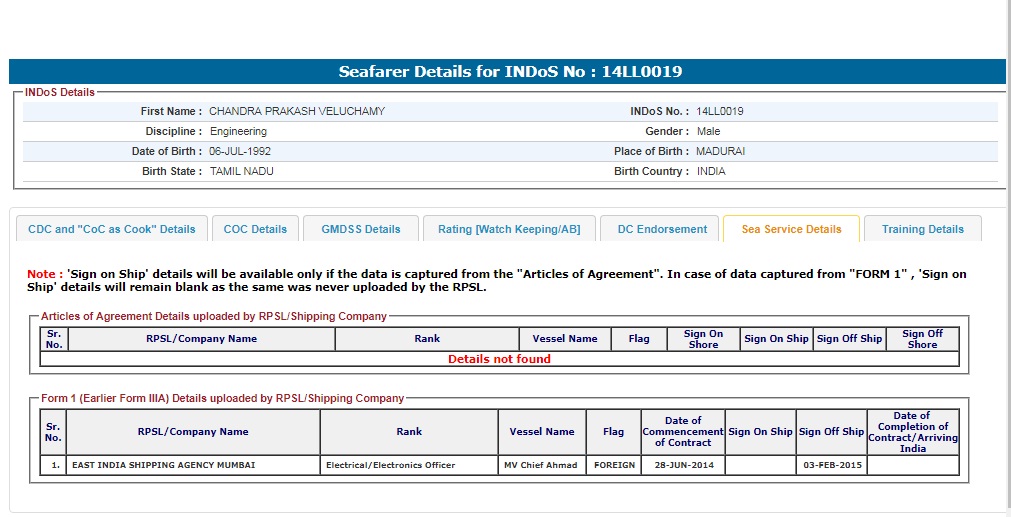The image size is (1011, 517).
Task: Go to the DC Endorsement tab
Action: tap(662, 229)
